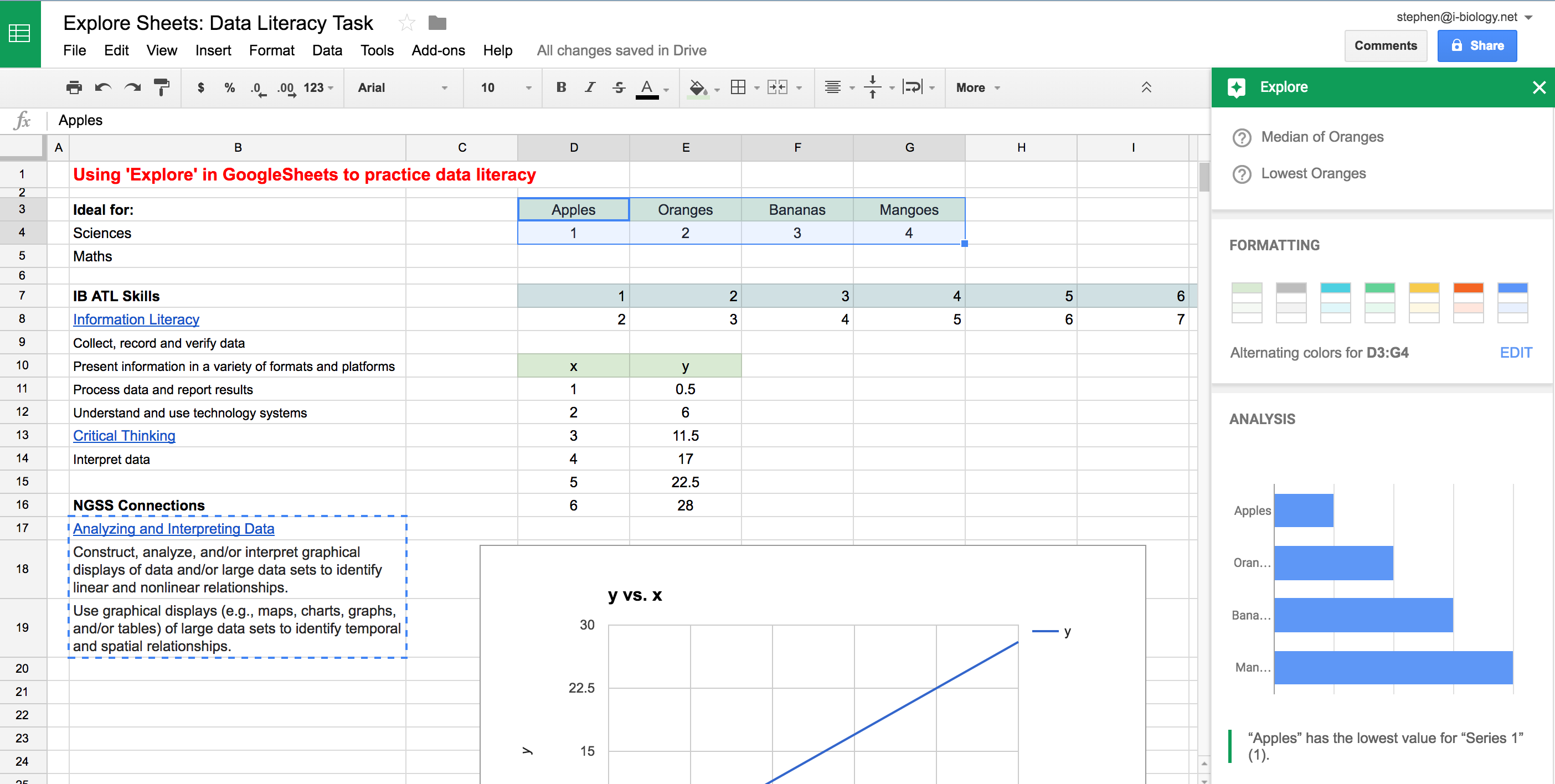Open Analyzing and Interpreting Data link
This screenshot has height=784, width=1555.
click(x=173, y=529)
